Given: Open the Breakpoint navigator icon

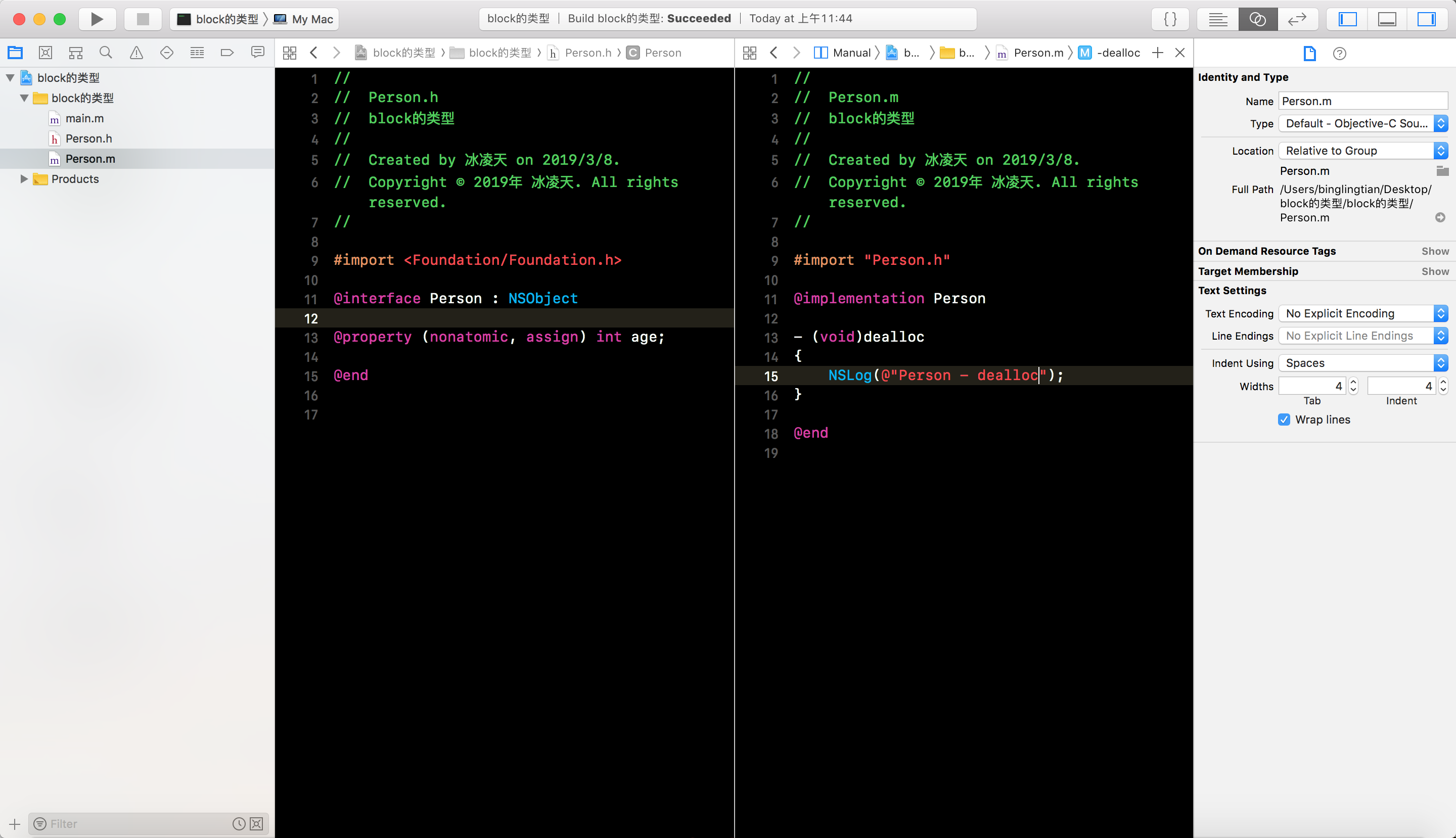Looking at the screenshot, I should click(227, 53).
